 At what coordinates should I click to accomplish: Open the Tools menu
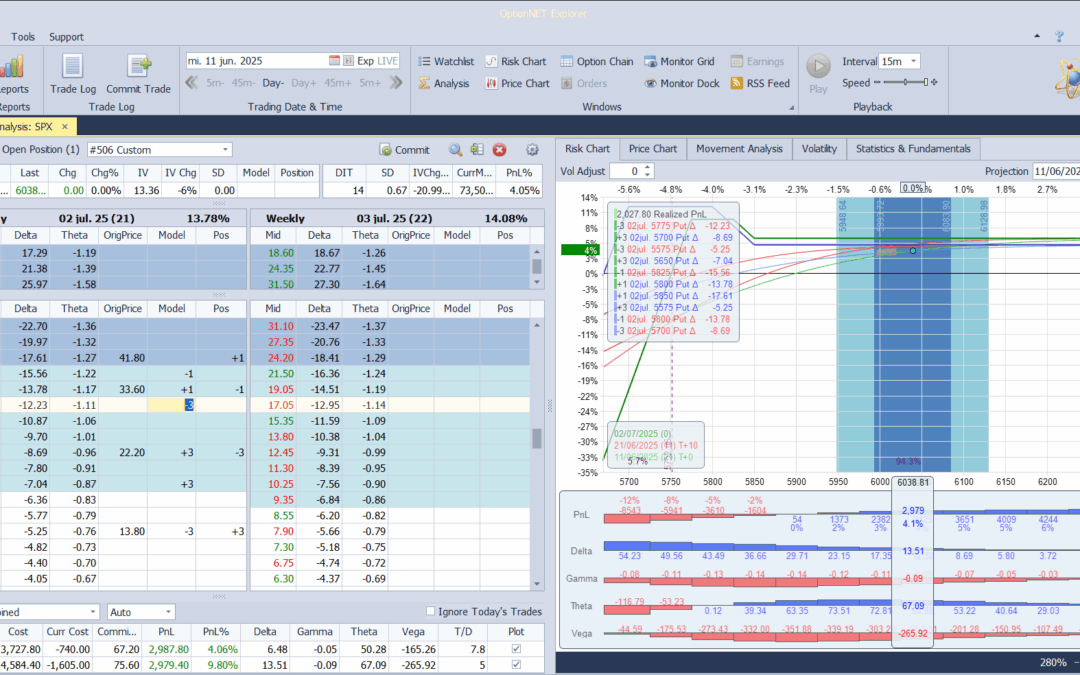23,37
